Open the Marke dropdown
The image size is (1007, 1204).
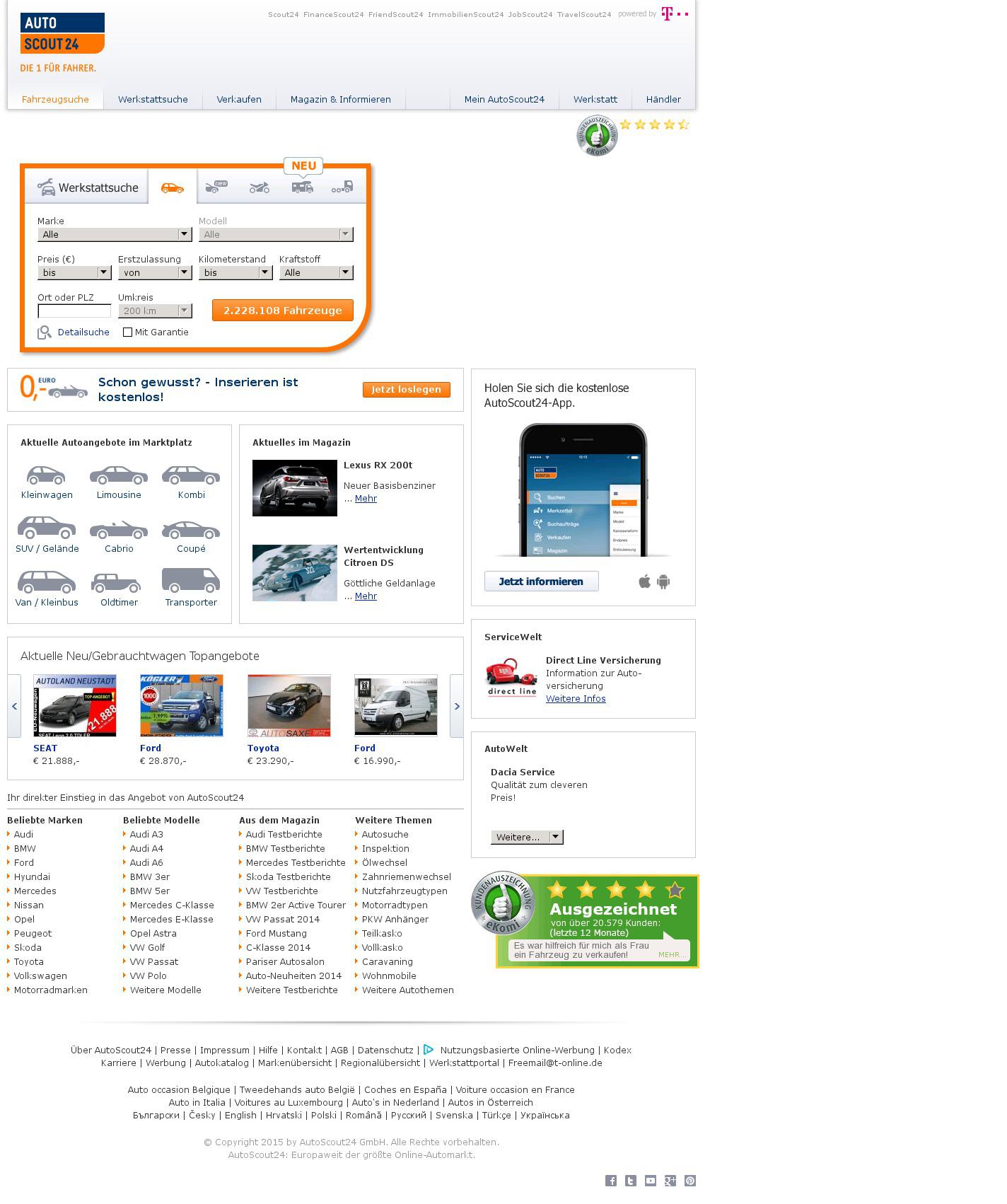(x=115, y=234)
